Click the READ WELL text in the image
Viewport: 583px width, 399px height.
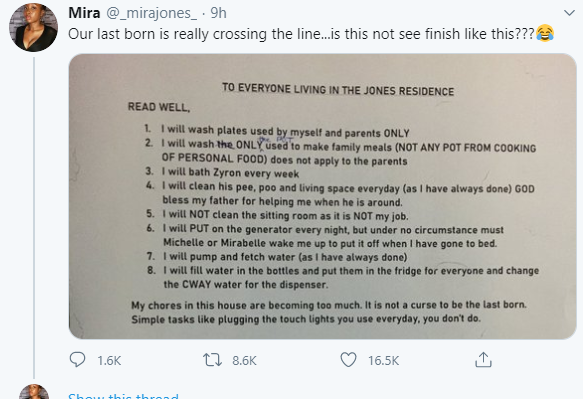(x=159, y=107)
